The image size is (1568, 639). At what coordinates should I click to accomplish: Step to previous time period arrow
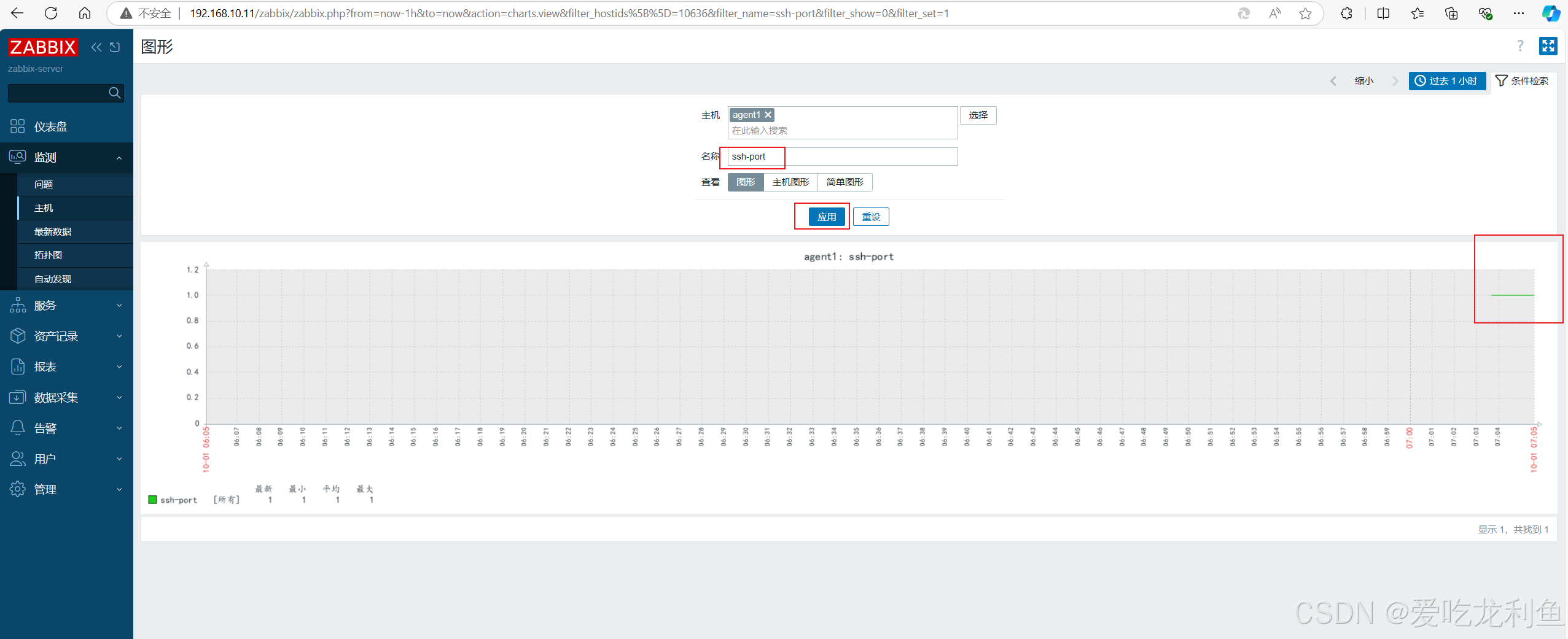(x=1333, y=81)
